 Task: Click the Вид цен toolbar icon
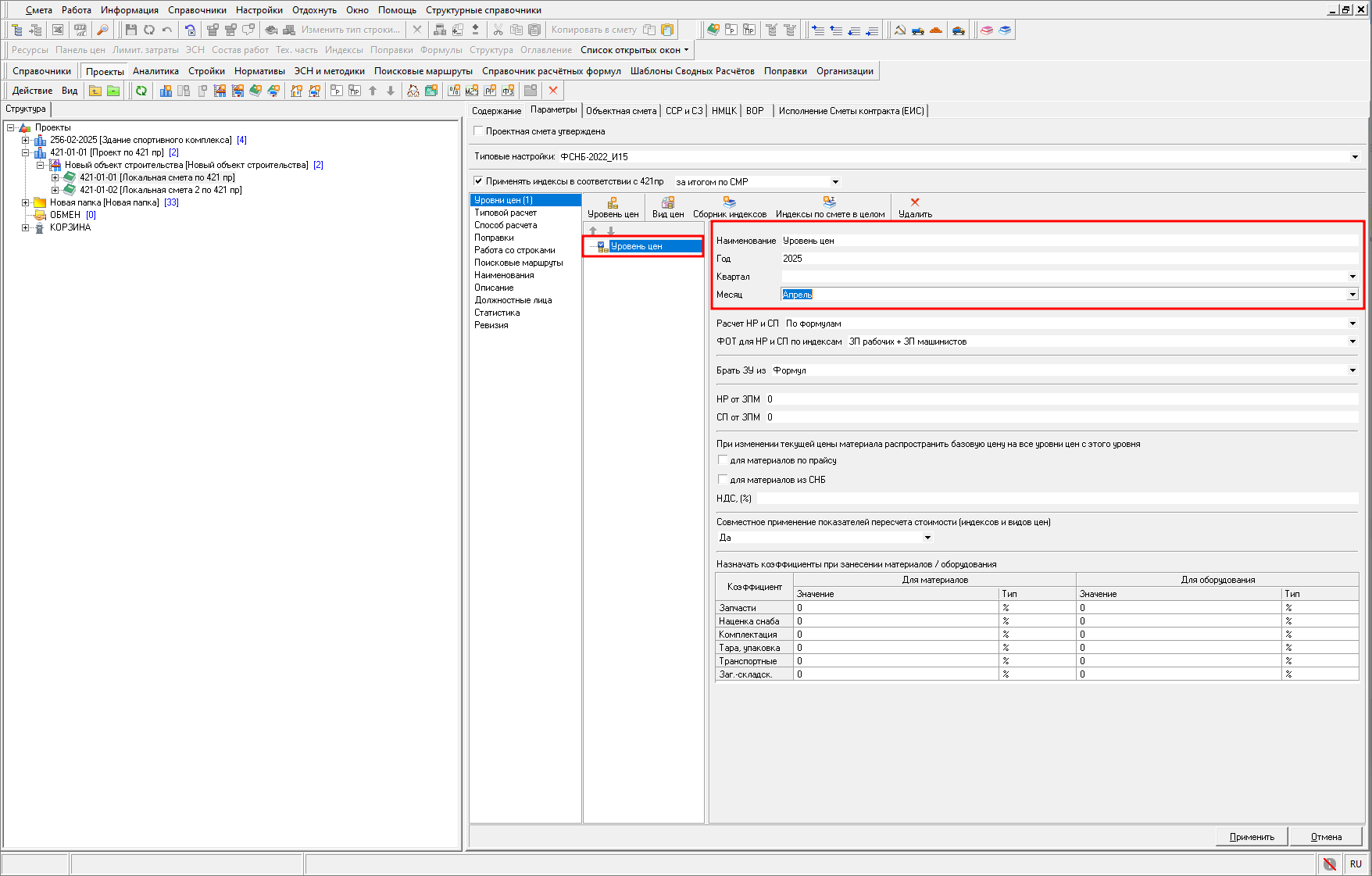point(667,202)
